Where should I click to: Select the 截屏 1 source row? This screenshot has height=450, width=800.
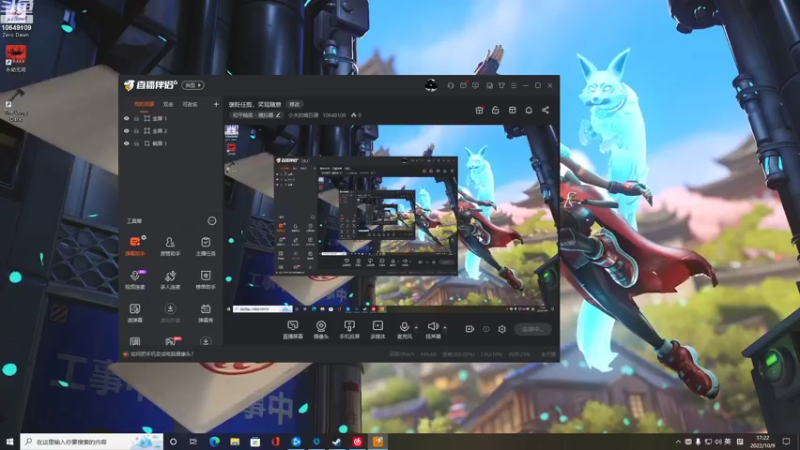click(x=172, y=144)
